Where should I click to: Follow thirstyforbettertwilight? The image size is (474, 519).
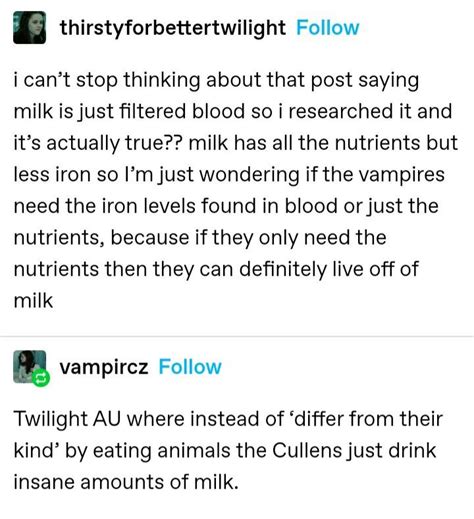coord(328,28)
